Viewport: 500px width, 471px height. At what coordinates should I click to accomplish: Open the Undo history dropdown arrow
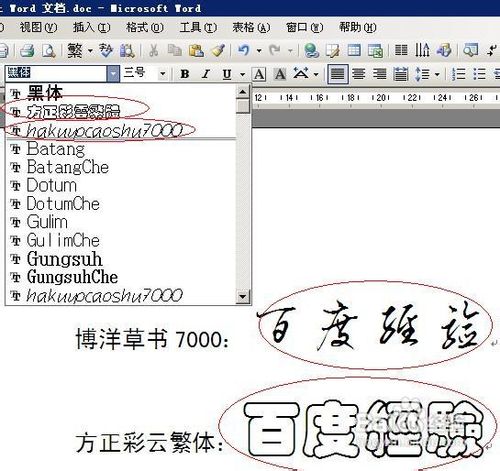[259, 51]
